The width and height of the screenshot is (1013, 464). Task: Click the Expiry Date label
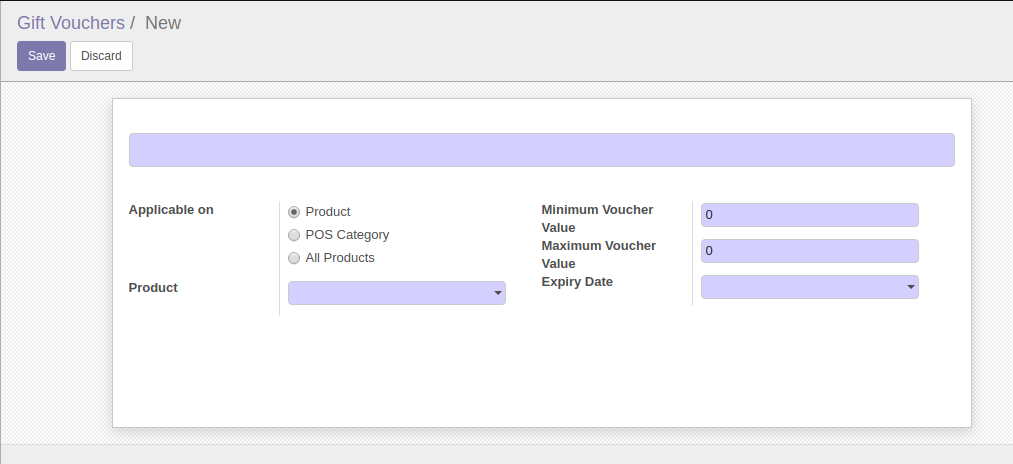[577, 282]
